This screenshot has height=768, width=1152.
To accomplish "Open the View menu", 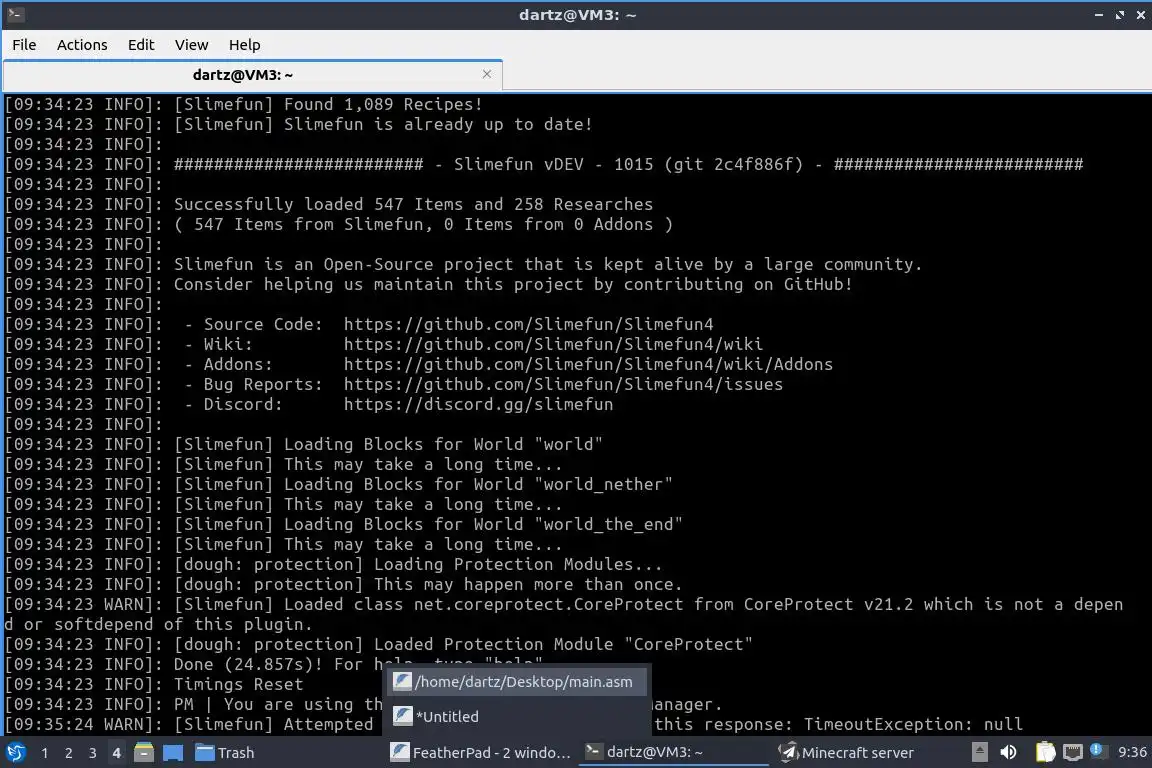I will (x=192, y=45).
